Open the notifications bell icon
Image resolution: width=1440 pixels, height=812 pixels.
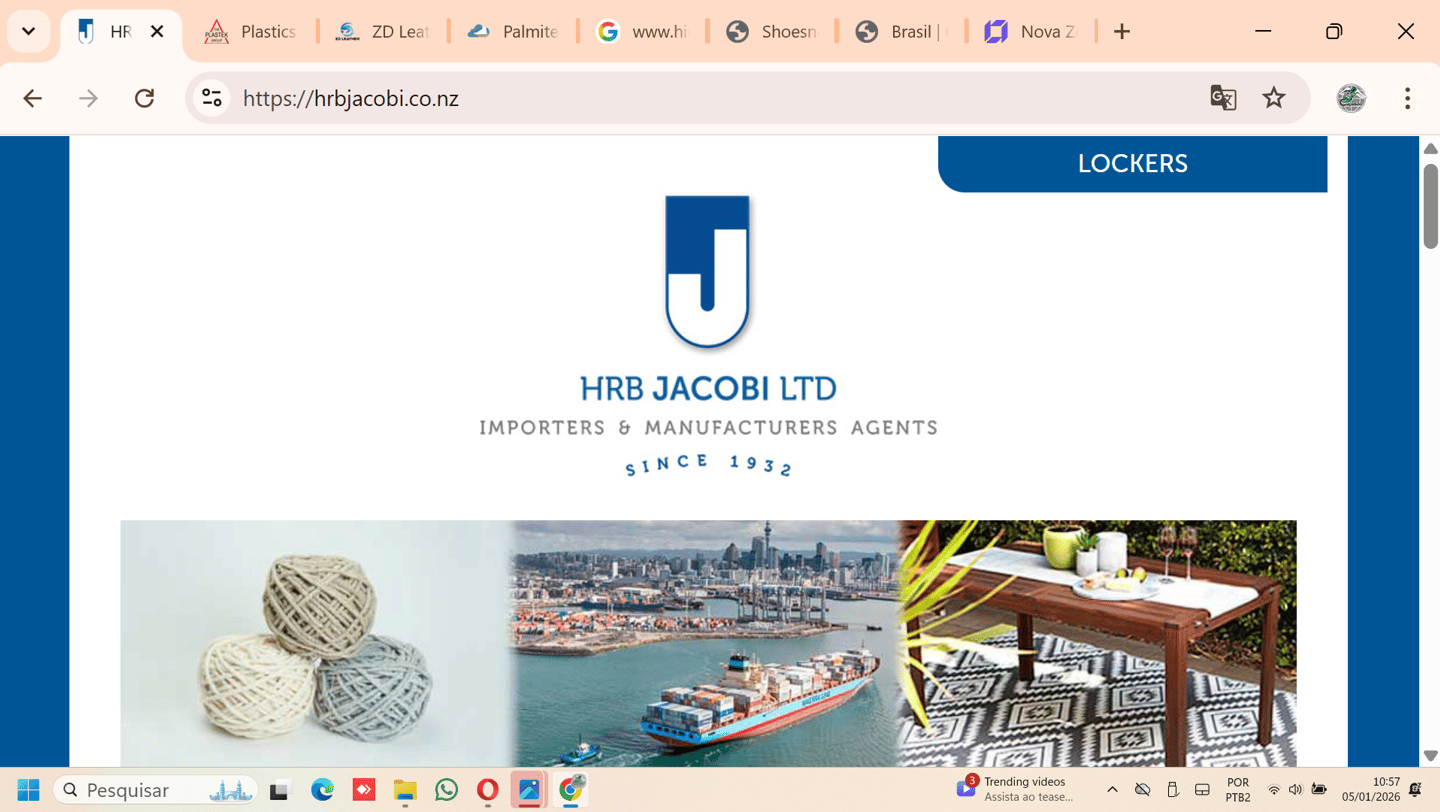[x=1415, y=790]
